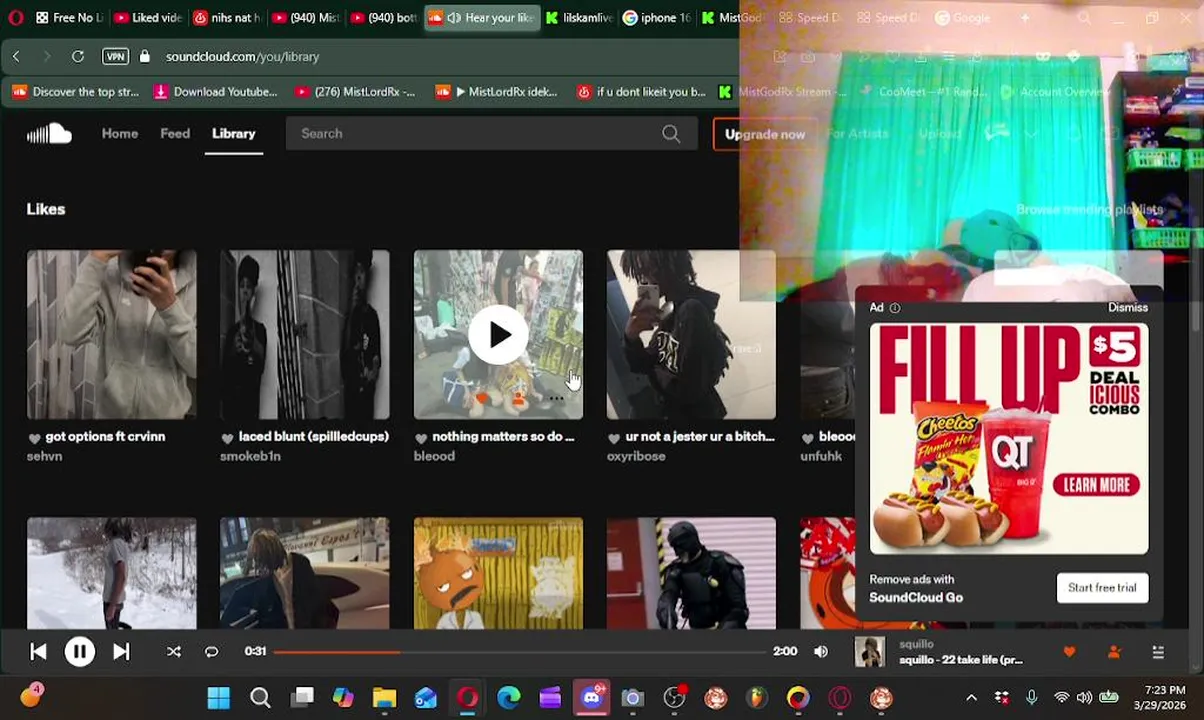Show hidden system tray icons
1204x720 pixels.
(x=971, y=698)
